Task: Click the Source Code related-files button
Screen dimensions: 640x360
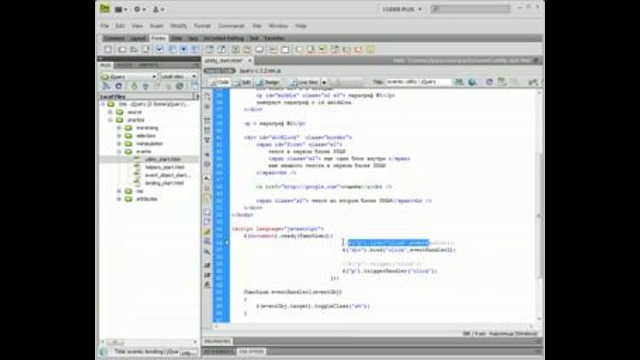Action: (x=219, y=71)
